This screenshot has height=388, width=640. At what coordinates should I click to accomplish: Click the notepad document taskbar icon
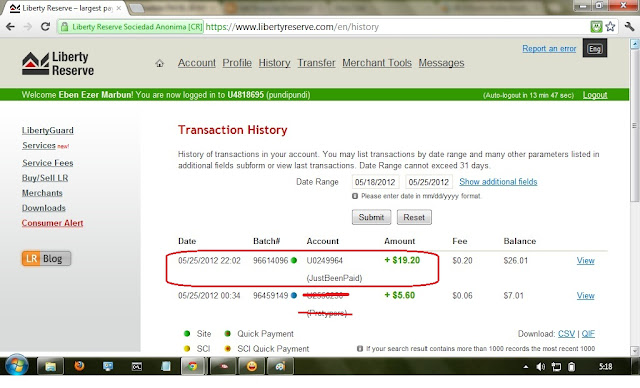[166, 366]
